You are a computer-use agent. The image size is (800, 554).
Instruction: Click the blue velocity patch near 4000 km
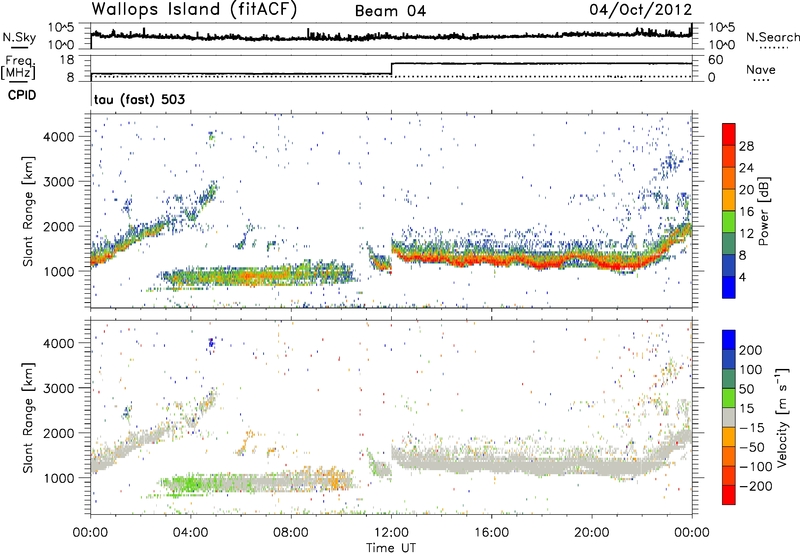(211, 344)
